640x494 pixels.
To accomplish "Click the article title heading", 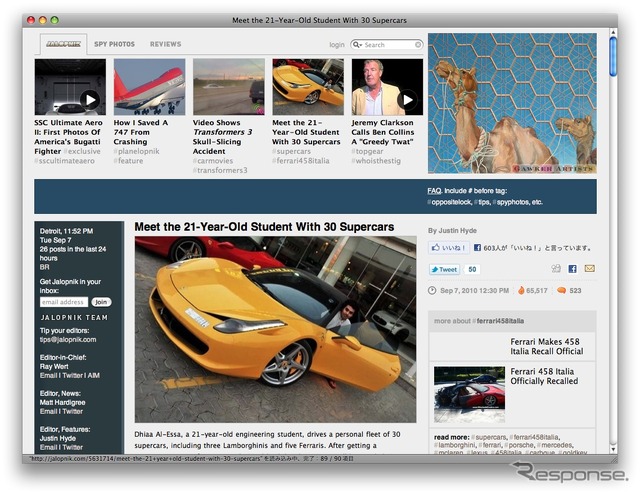I will click(x=264, y=227).
